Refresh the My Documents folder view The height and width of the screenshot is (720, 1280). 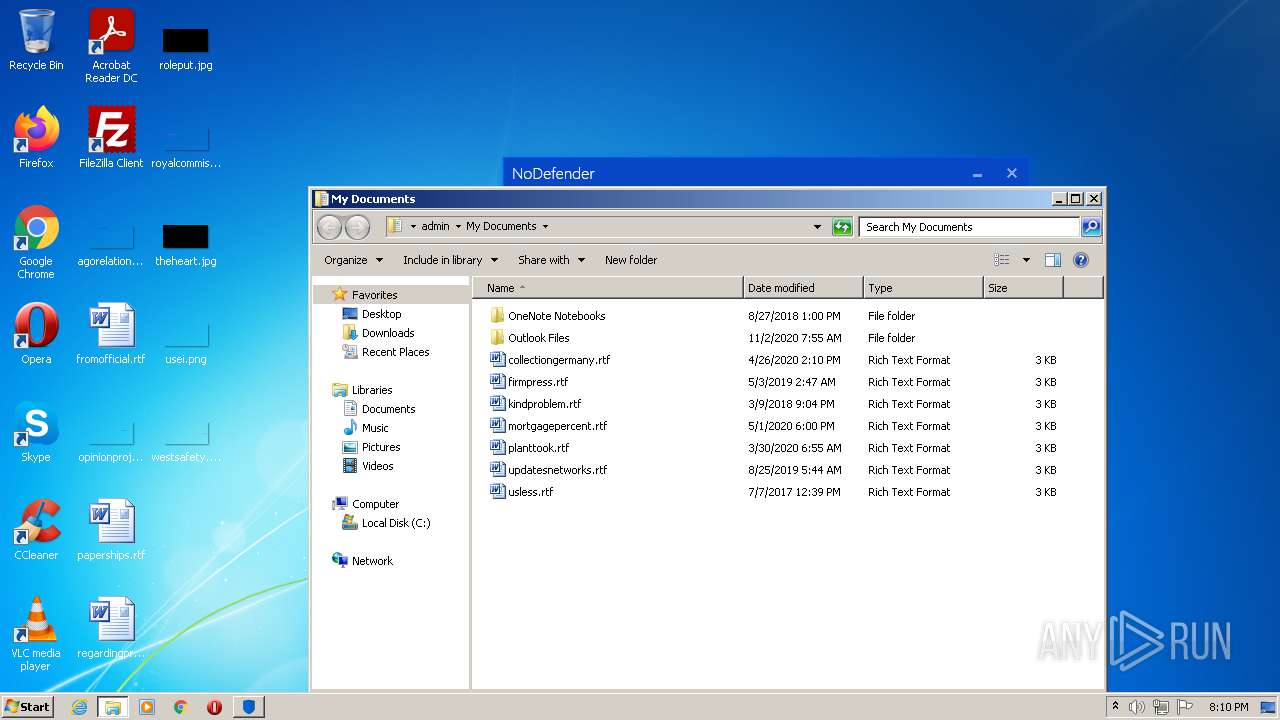coord(842,227)
